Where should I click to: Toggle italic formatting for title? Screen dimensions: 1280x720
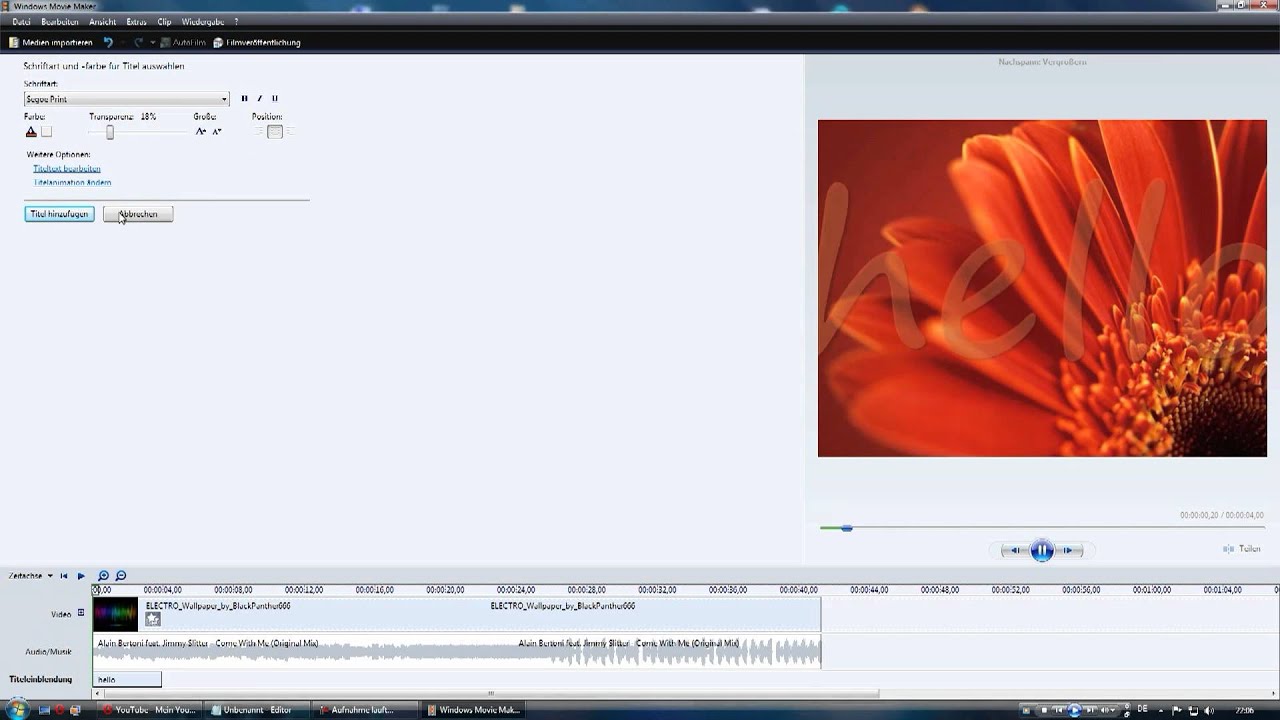tap(259, 99)
